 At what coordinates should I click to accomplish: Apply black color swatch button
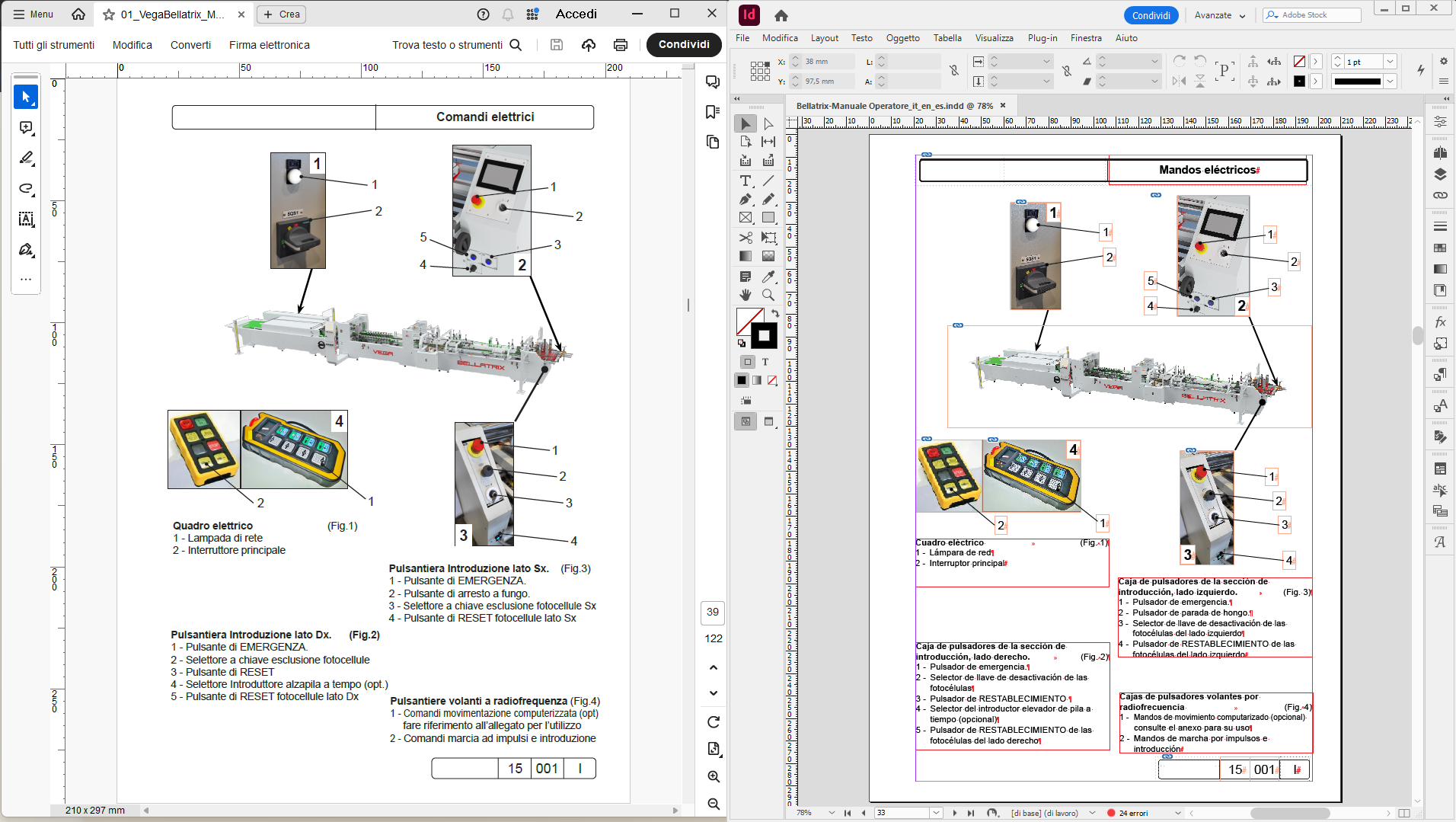742,380
